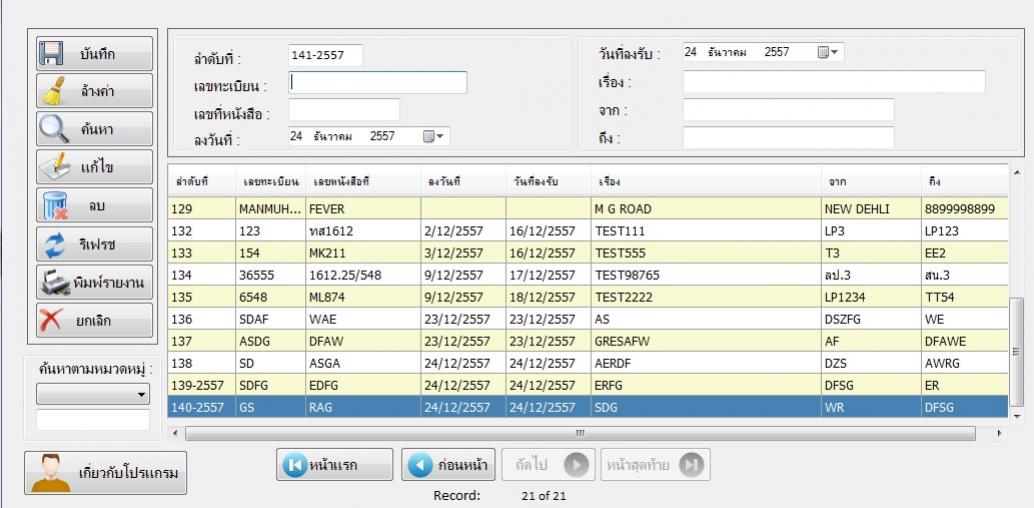Select cell TEST2222 in row 135

[706, 298]
